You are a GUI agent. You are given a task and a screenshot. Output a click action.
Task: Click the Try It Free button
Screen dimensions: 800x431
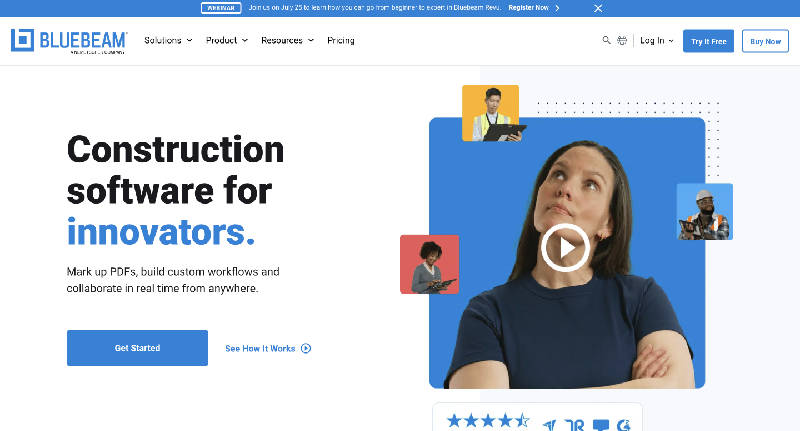coord(708,41)
